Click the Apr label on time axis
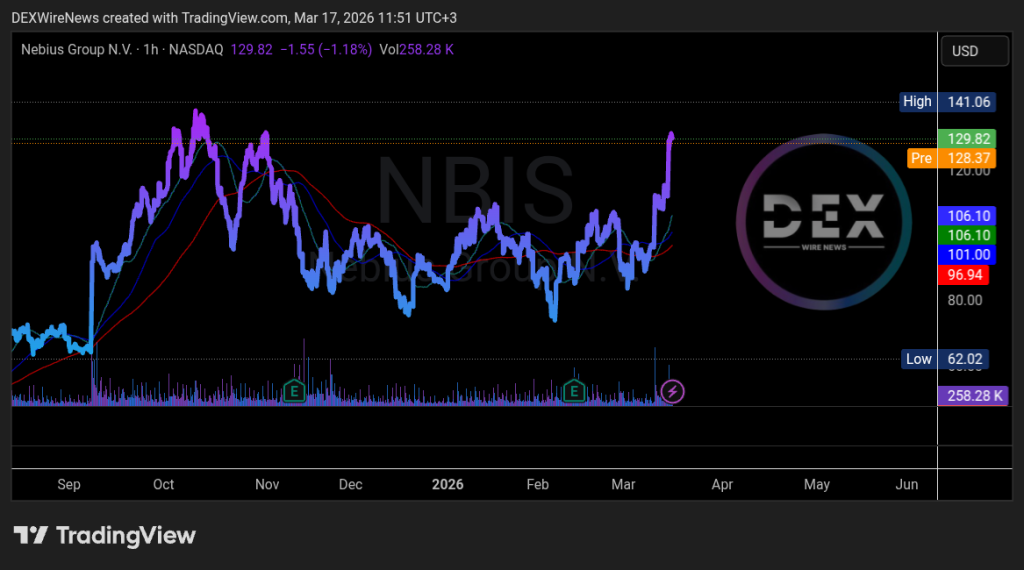 (722, 484)
